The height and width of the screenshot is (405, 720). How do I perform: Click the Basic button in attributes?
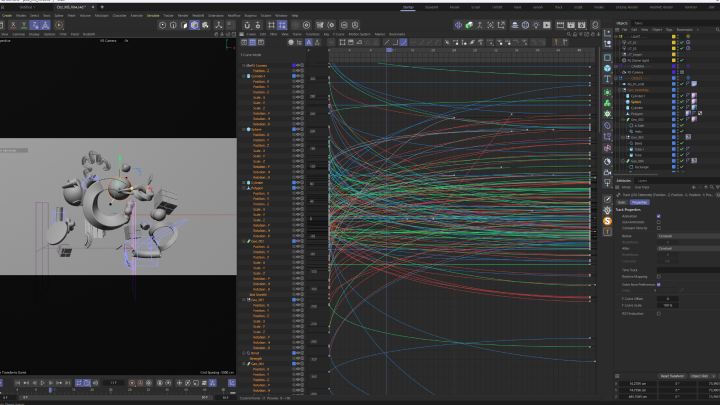click(622, 202)
